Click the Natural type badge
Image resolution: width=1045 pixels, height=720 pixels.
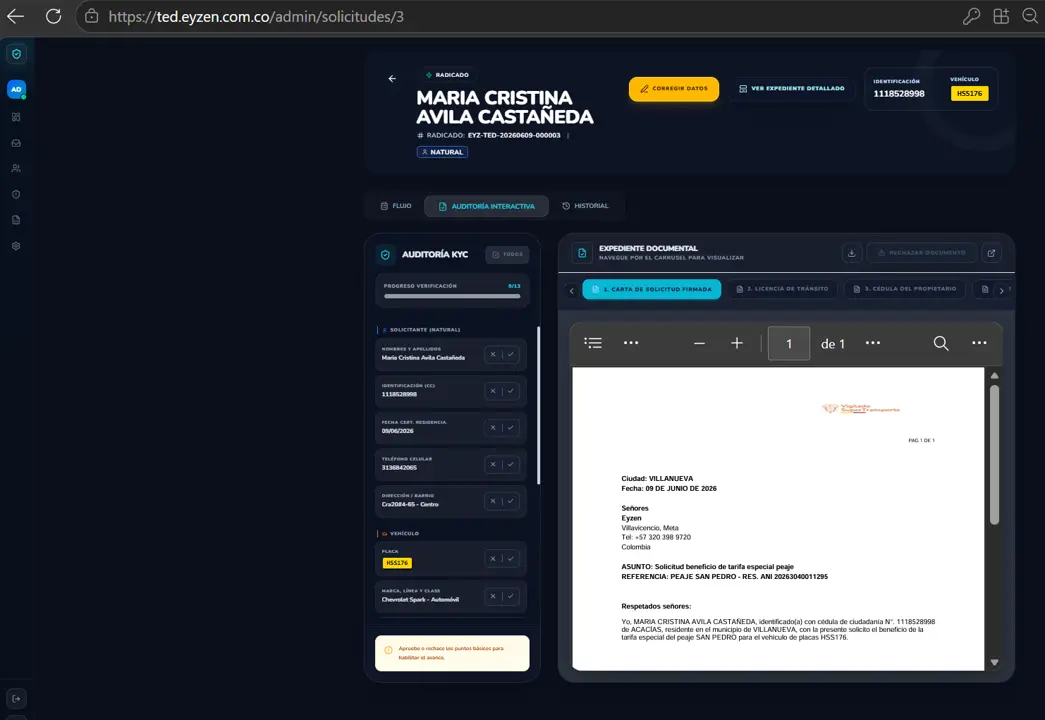tap(443, 152)
